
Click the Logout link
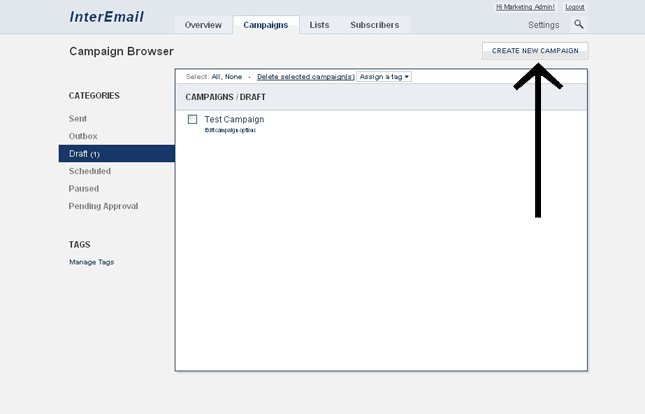[x=575, y=7]
